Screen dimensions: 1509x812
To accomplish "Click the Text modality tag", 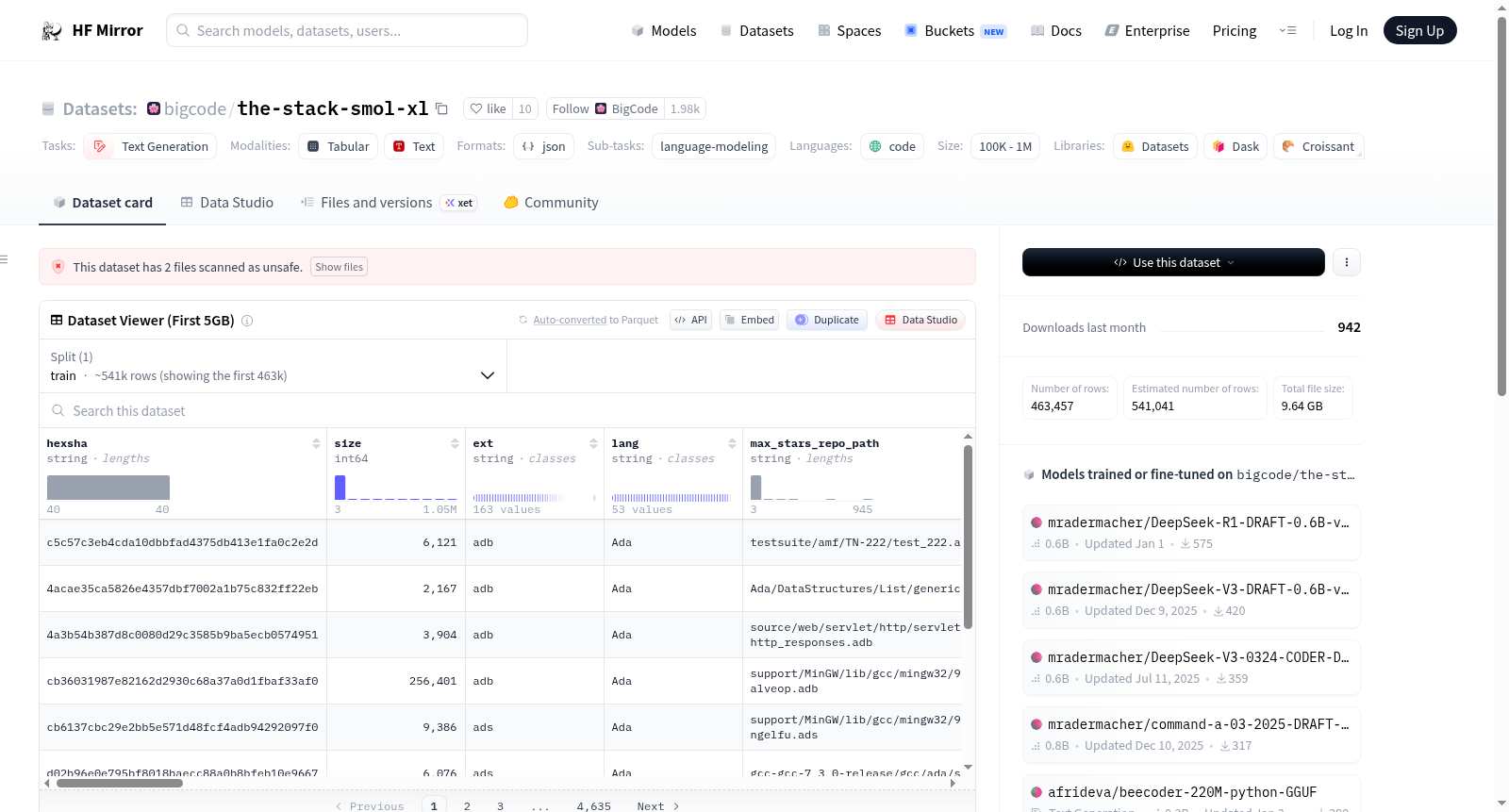I will coord(414,146).
